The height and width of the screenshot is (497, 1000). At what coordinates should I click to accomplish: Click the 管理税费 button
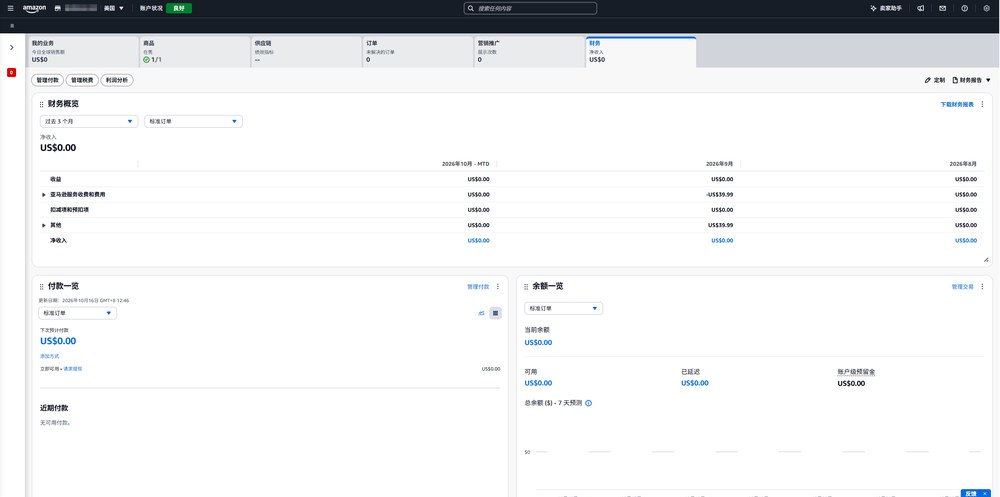(82, 80)
